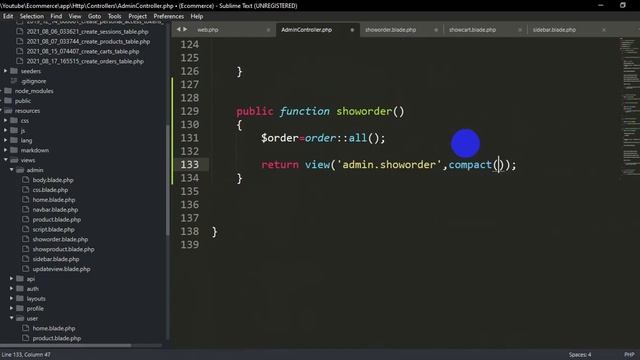
Task: Open the Tools menu
Action: [114, 16]
